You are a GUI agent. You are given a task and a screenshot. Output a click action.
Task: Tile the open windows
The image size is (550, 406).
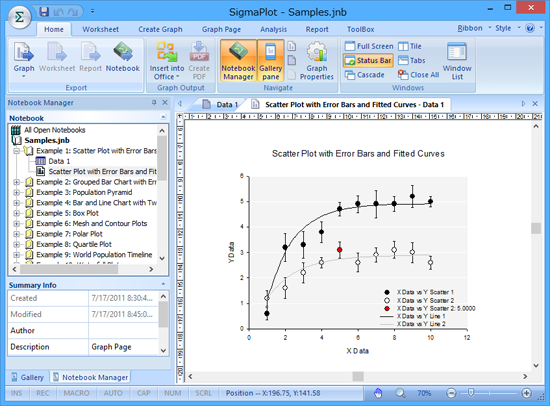point(410,46)
